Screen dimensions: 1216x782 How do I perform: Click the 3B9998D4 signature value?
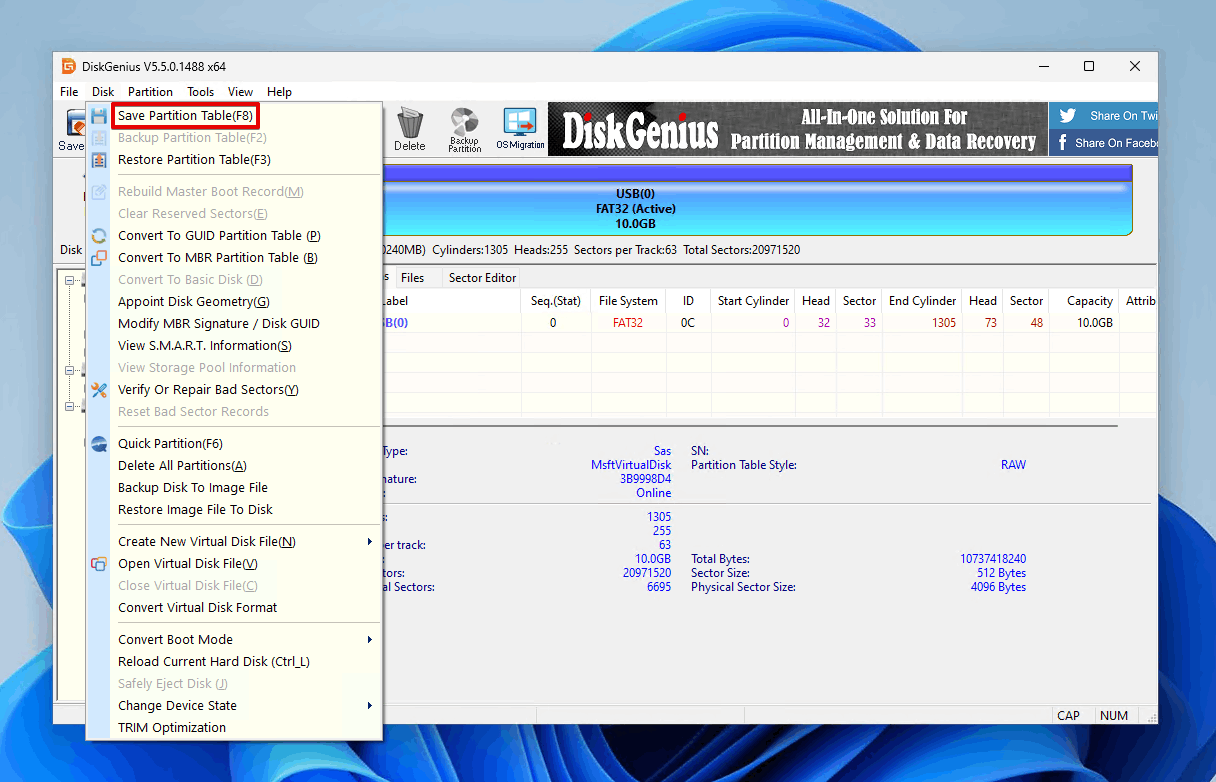click(645, 479)
